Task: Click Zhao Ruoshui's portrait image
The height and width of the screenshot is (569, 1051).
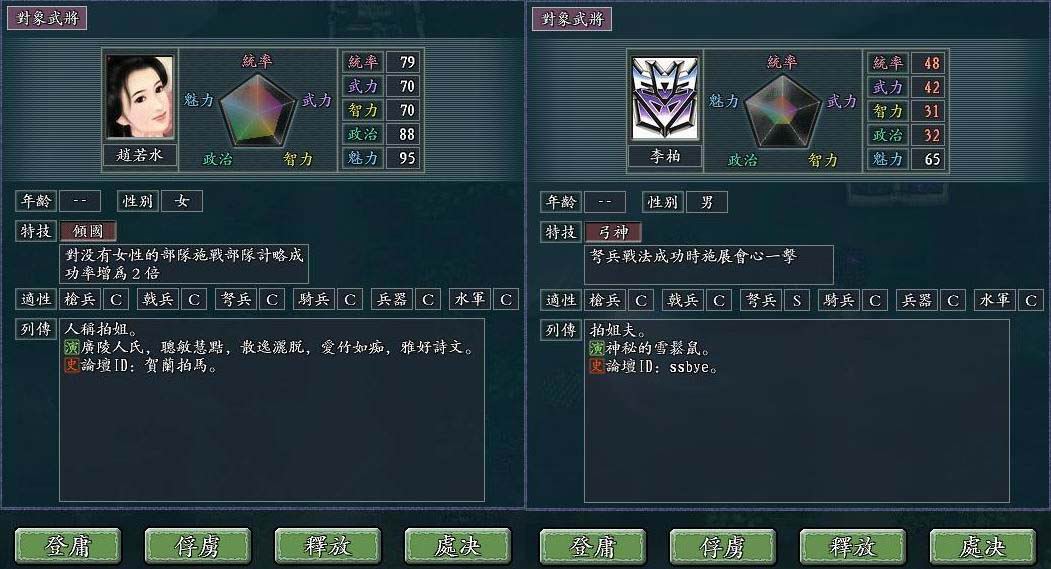Action: (x=140, y=97)
